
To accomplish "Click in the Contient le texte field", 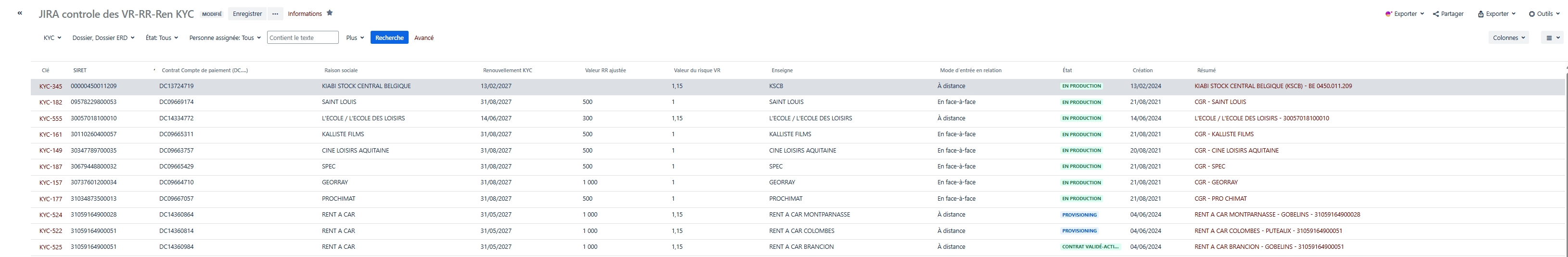I will (303, 38).
